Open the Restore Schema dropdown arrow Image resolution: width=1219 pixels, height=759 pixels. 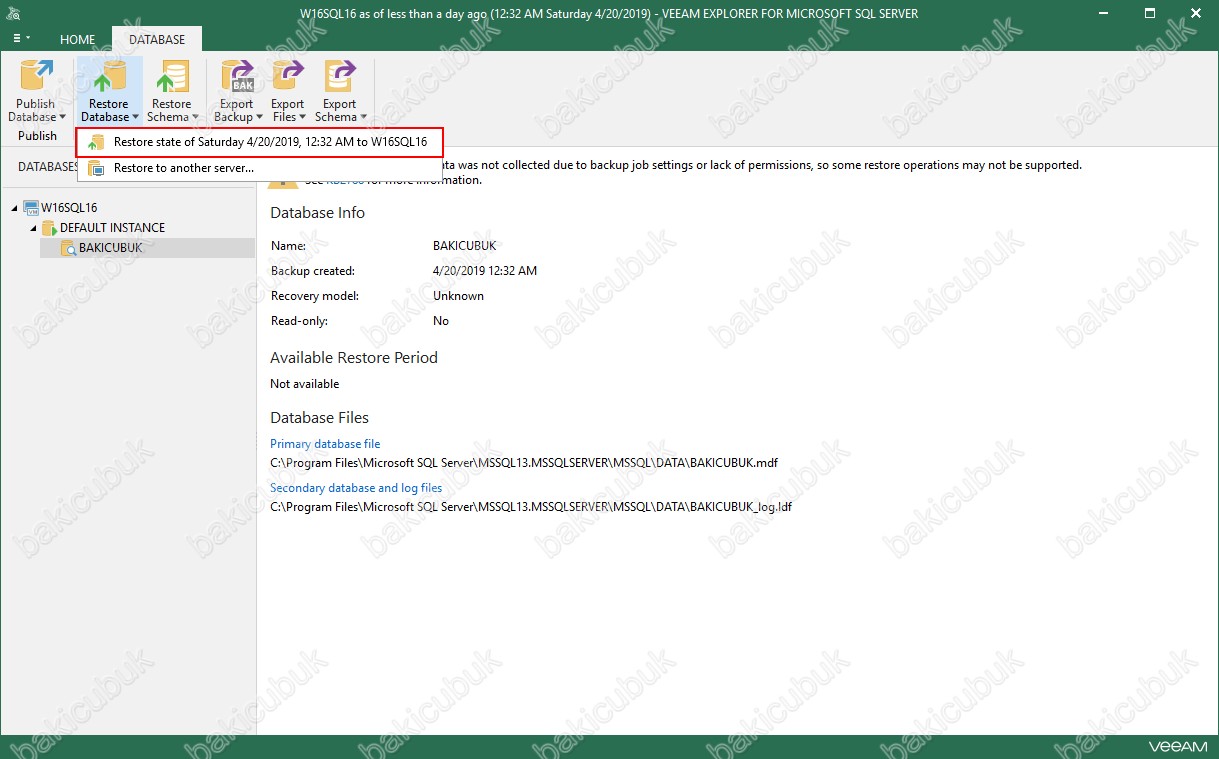click(x=195, y=118)
